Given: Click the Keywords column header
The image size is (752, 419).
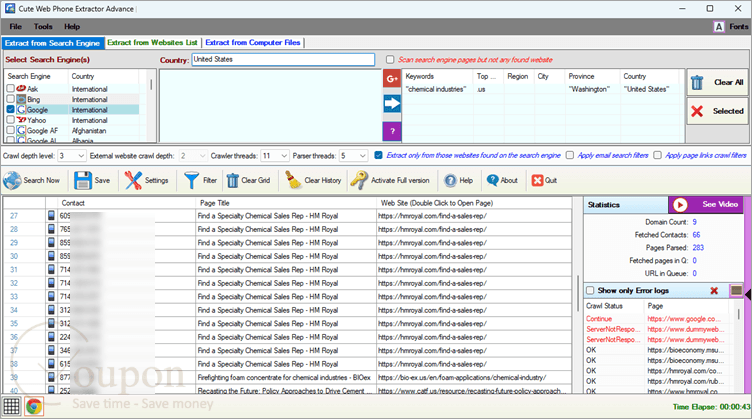Looking at the screenshot, I should click(x=437, y=76).
